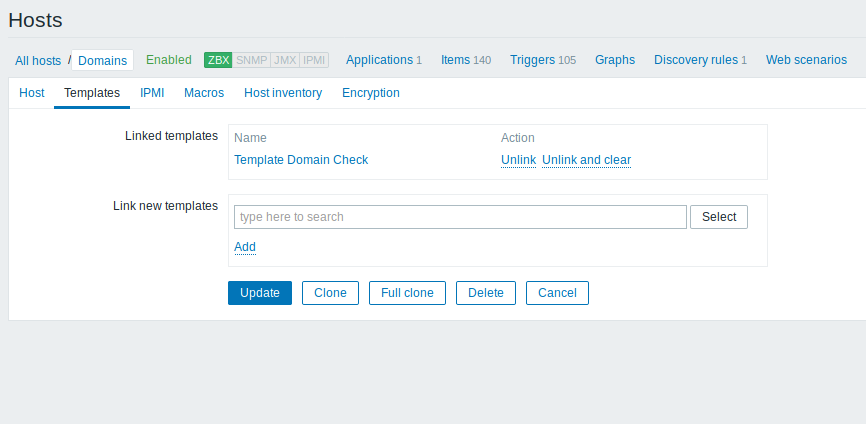866x424 pixels.
Task: Go to Discovery rules
Action: (695, 60)
